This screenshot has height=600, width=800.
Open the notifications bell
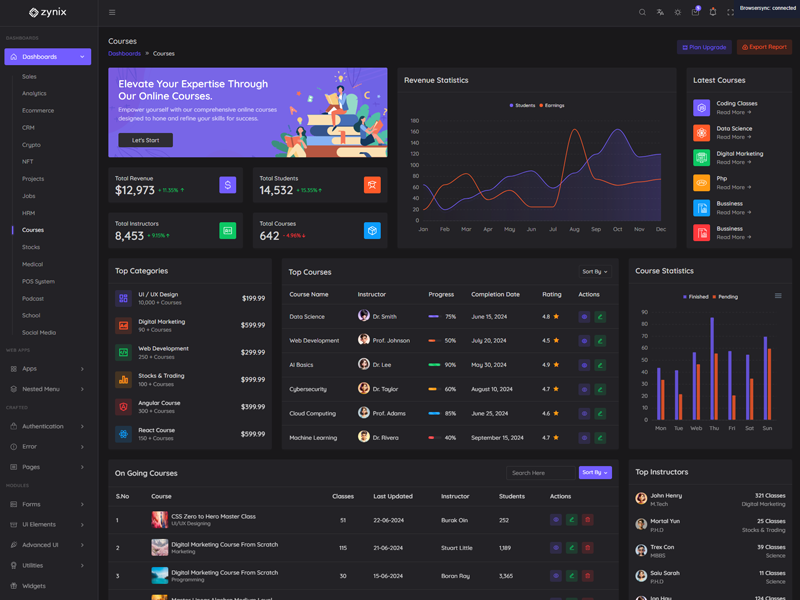(713, 12)
